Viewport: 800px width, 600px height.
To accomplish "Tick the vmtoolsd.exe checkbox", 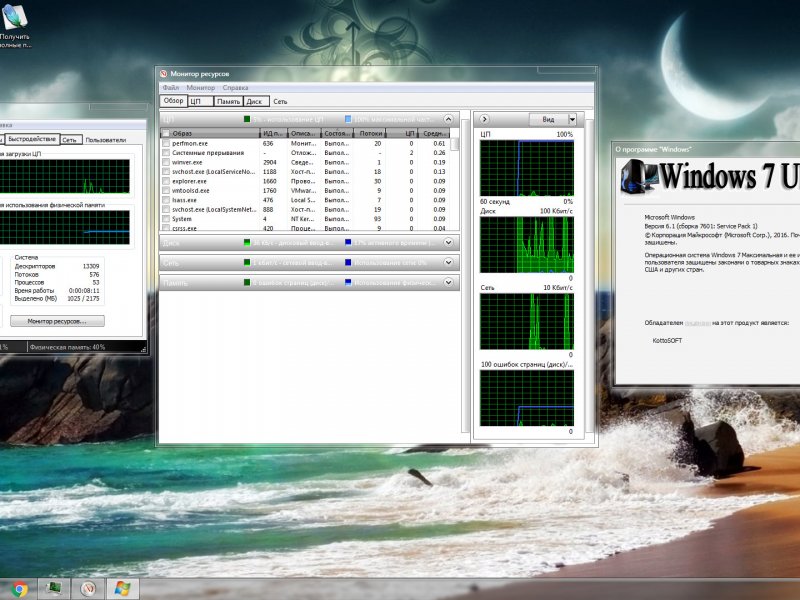I will point(165,190).
